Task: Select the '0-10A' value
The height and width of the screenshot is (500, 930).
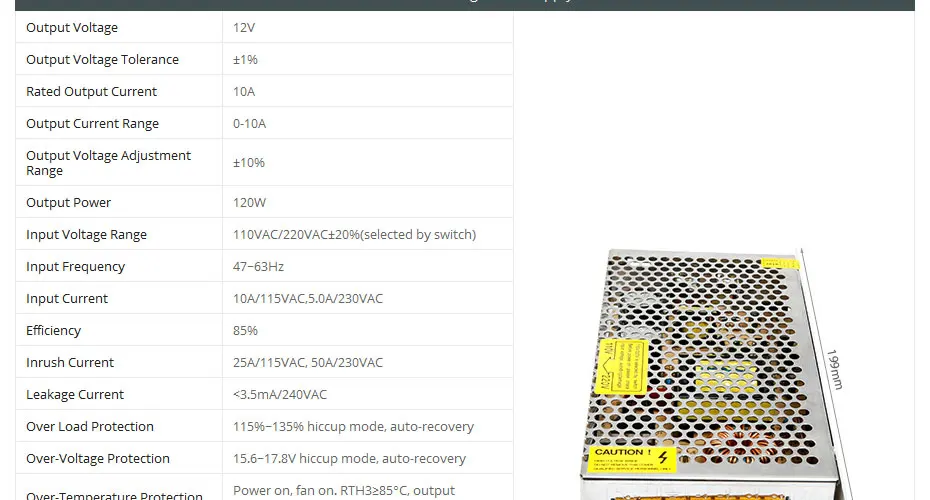Action: pos(249,123)
